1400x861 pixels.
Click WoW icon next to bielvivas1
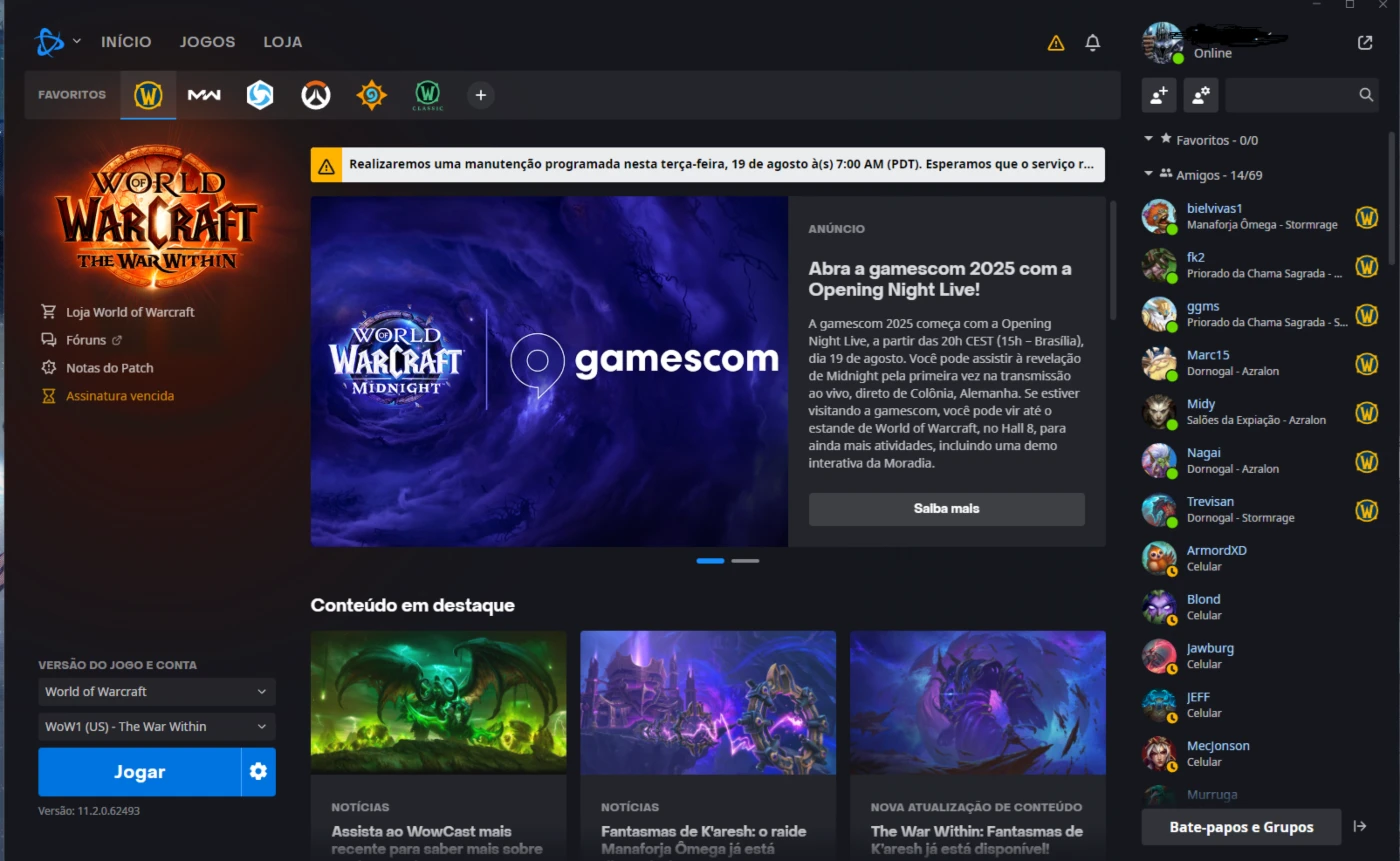1367,217
